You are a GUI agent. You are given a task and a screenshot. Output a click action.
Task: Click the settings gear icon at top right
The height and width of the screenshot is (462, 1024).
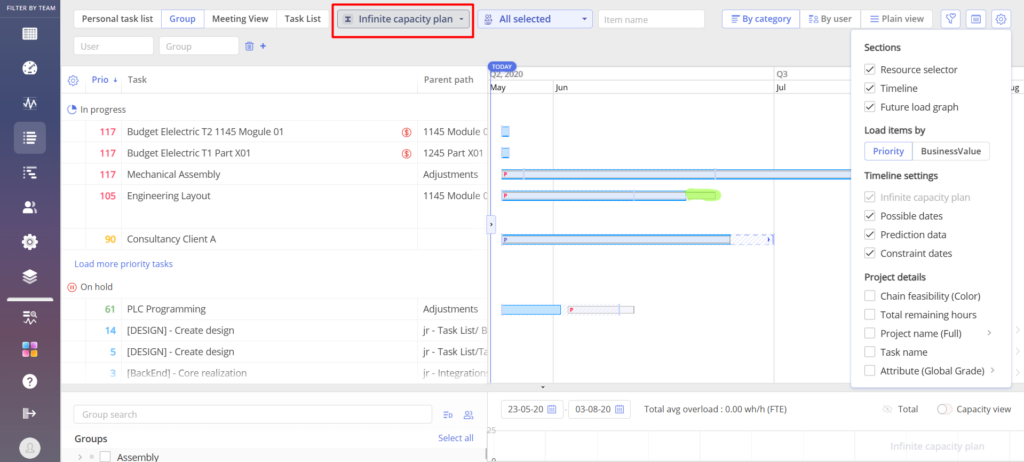coord(1000,19)
